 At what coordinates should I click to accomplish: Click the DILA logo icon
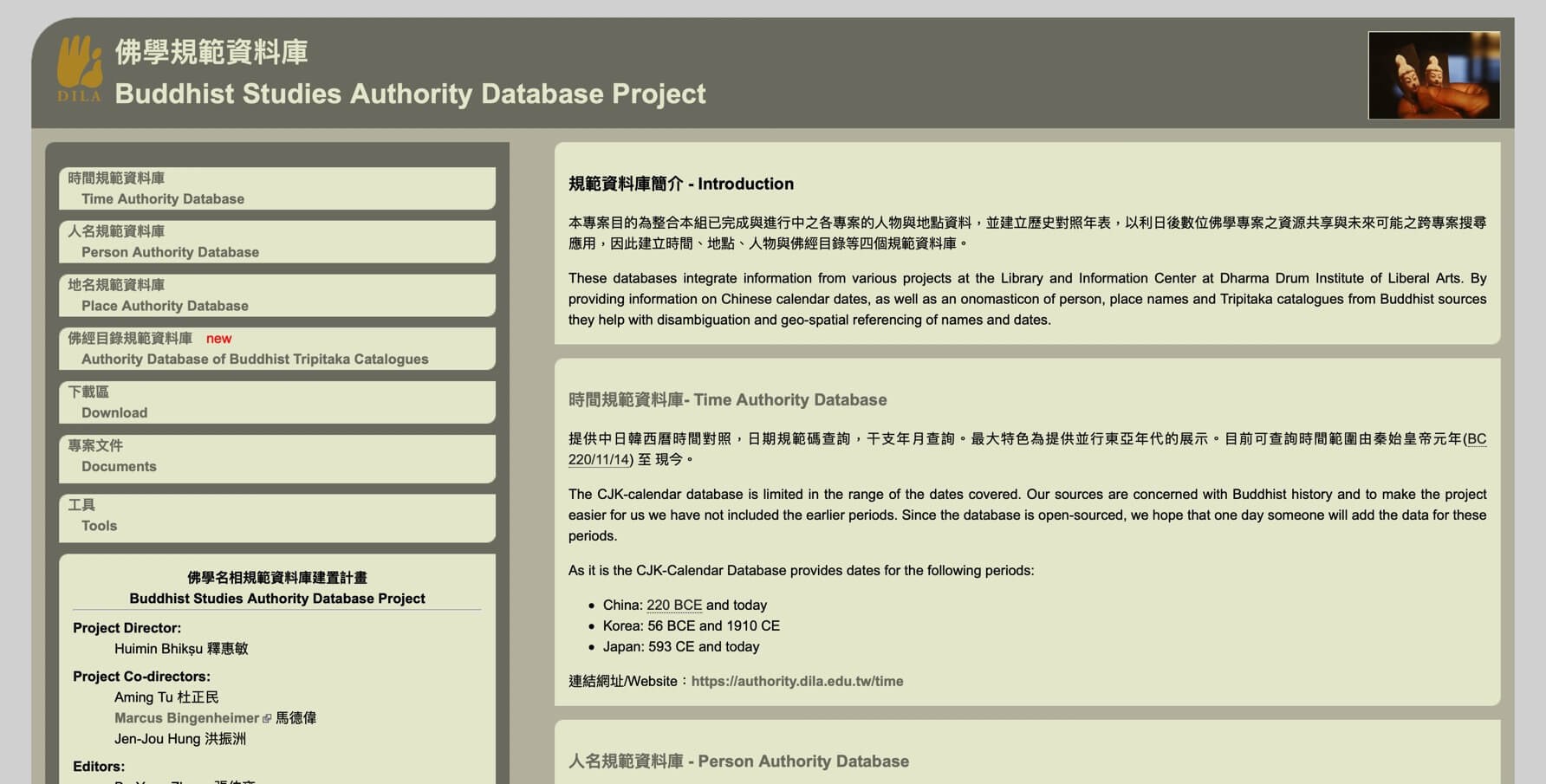click(x=79, y=68)
